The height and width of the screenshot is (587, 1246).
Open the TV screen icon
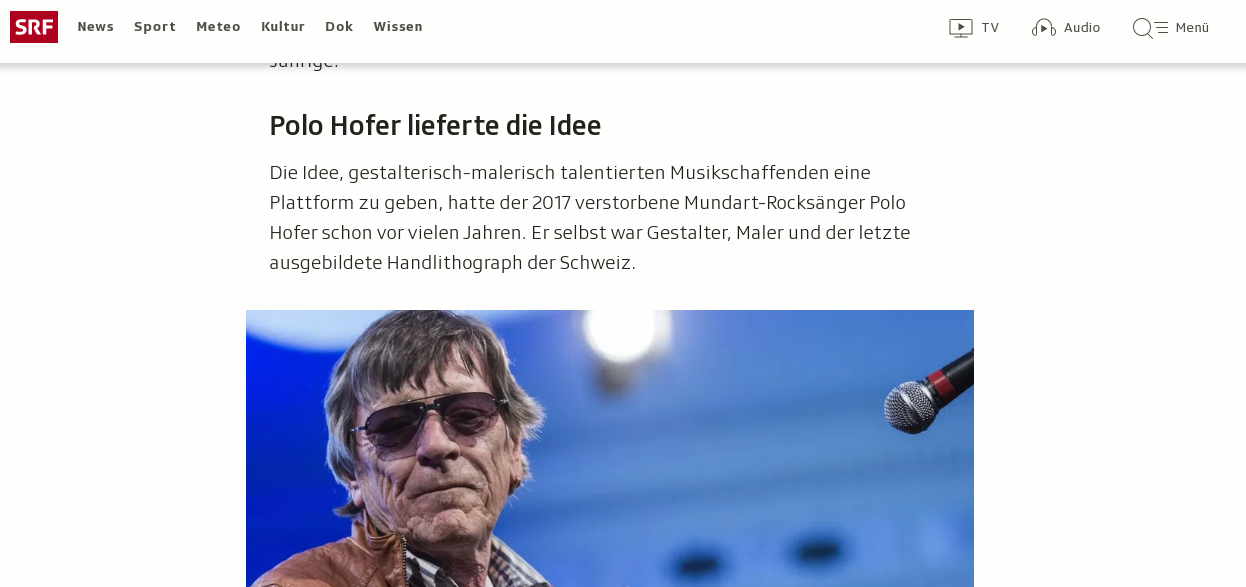click(960, 28)
